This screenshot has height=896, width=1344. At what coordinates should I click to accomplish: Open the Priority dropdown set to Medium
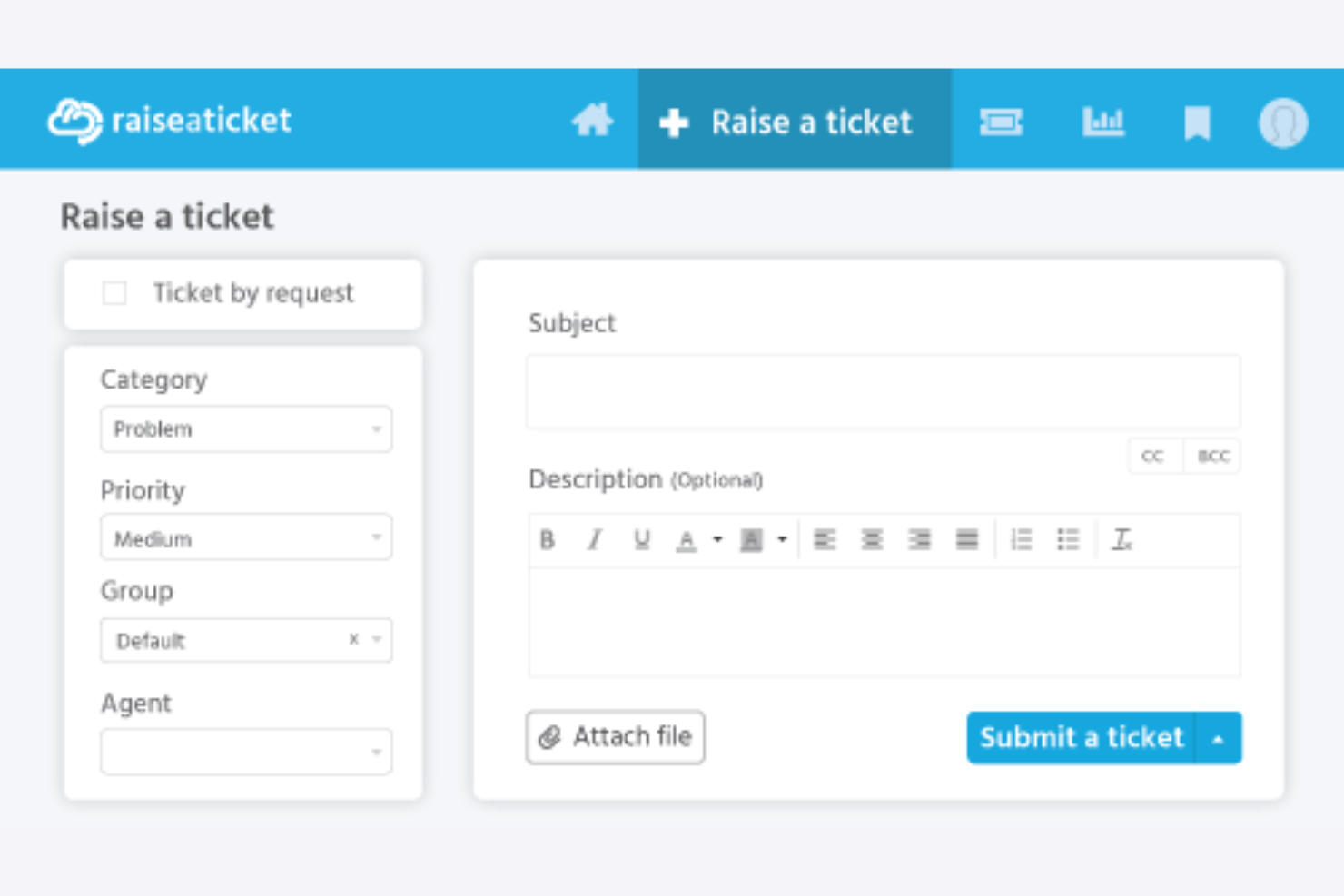pos(245,537)
